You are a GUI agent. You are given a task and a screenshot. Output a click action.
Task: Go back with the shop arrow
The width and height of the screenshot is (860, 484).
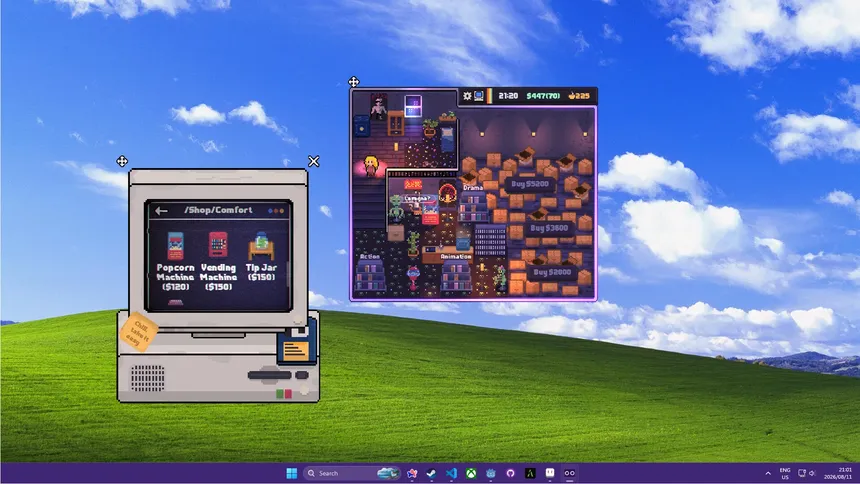point(161,211)
